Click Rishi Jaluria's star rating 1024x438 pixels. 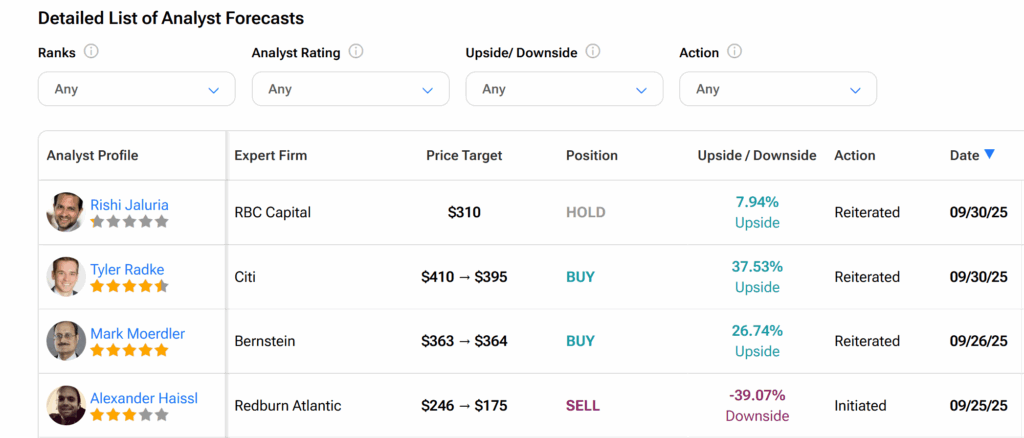point(129,222)
